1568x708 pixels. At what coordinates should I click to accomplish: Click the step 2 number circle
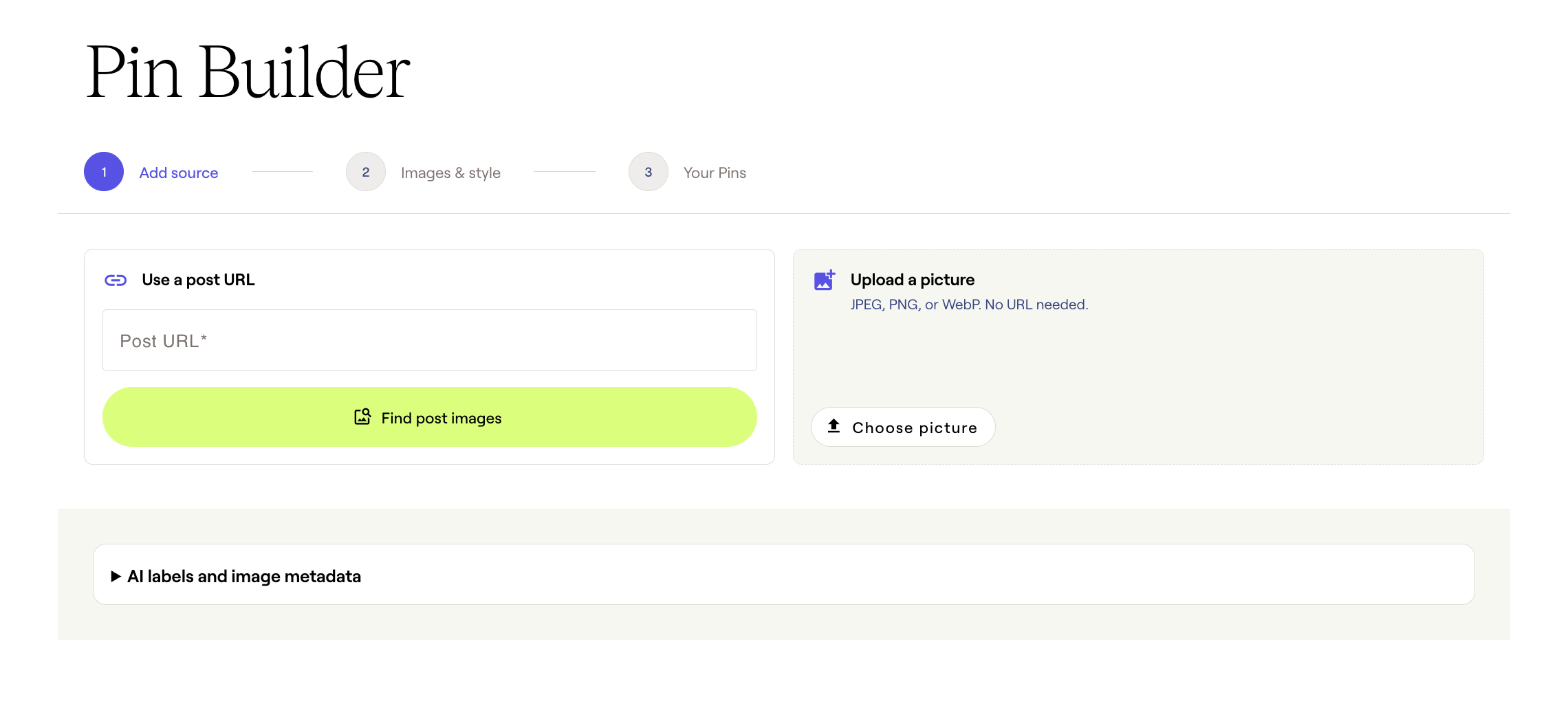(366, 172)
